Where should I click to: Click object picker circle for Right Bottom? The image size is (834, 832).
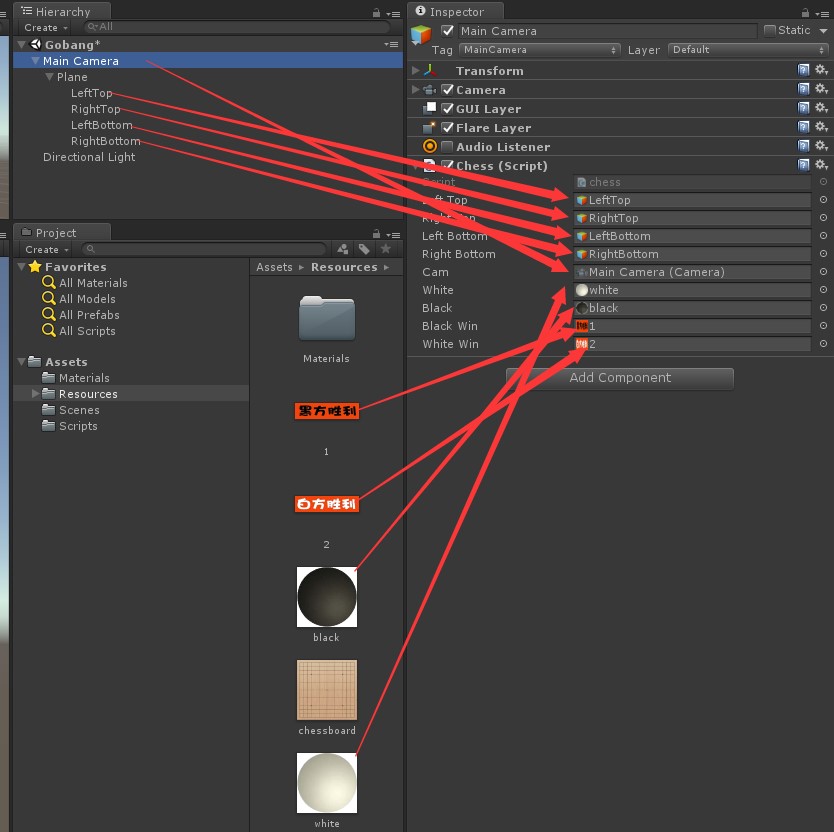click(823, 254)
